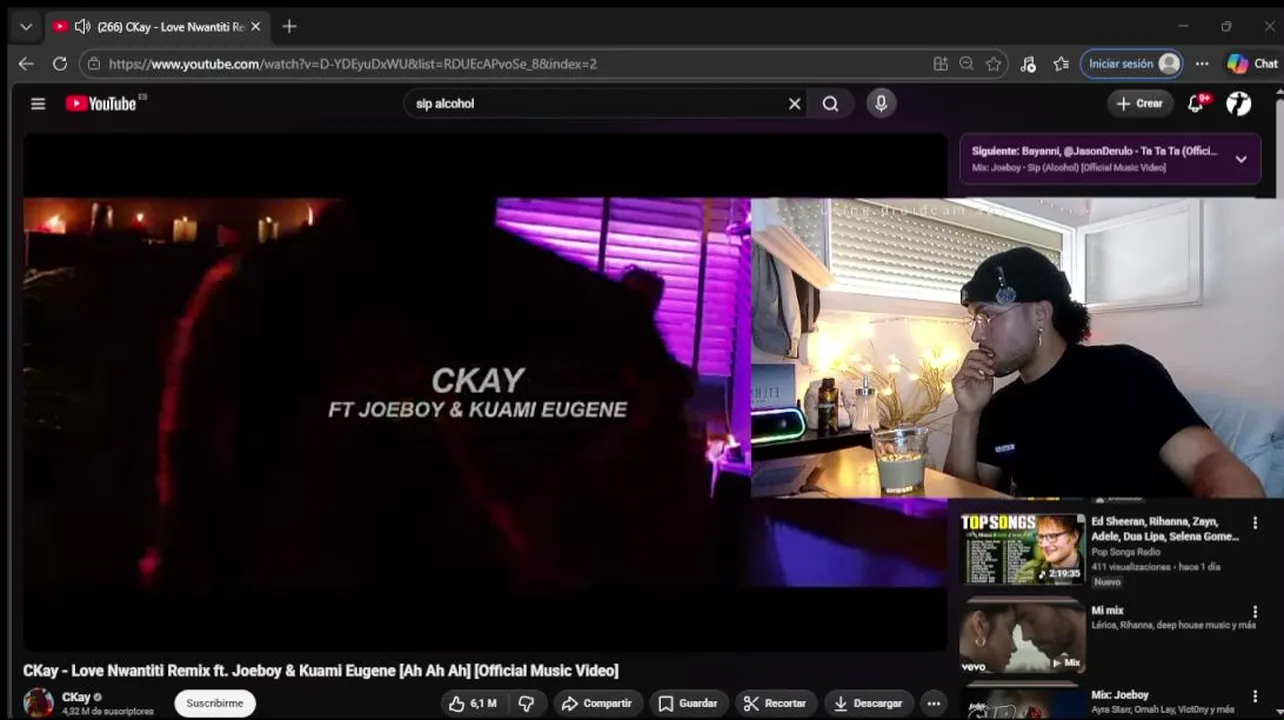Subscribe with the Suscribirme button
The image size is (1284, 720).
click(215, 703)
